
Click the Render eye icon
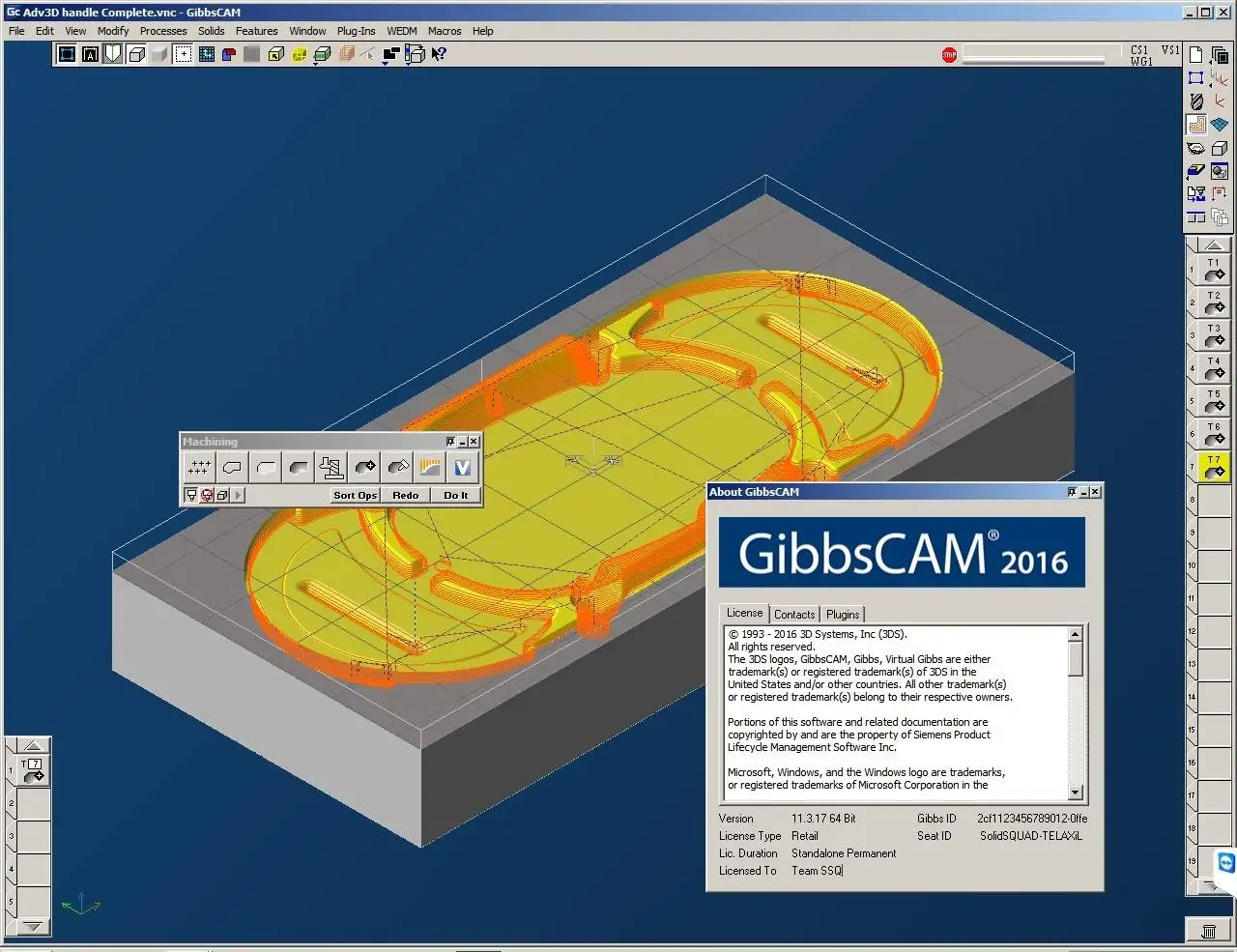(x=1196, y=149)
